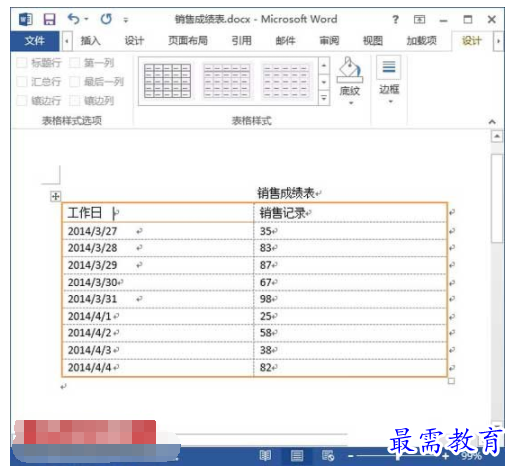Click the zoom in plus button
Screen dimensions: 511x472
click(446, 456)
